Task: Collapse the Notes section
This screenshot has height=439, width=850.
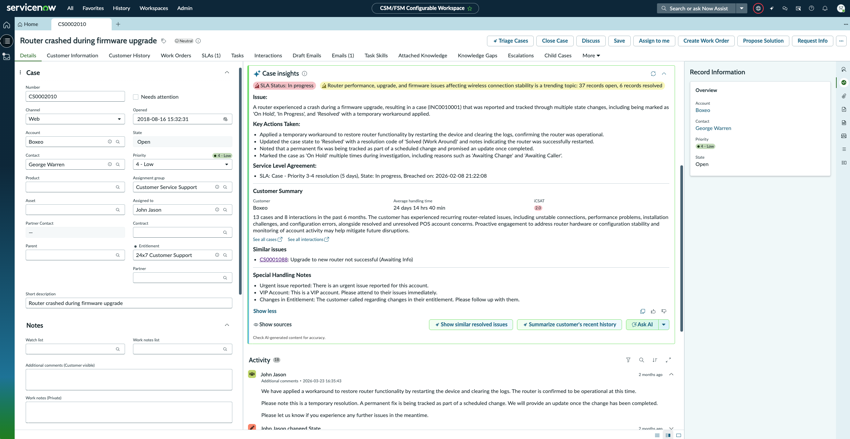Action: pyautogui.click(x=227, y=325)
